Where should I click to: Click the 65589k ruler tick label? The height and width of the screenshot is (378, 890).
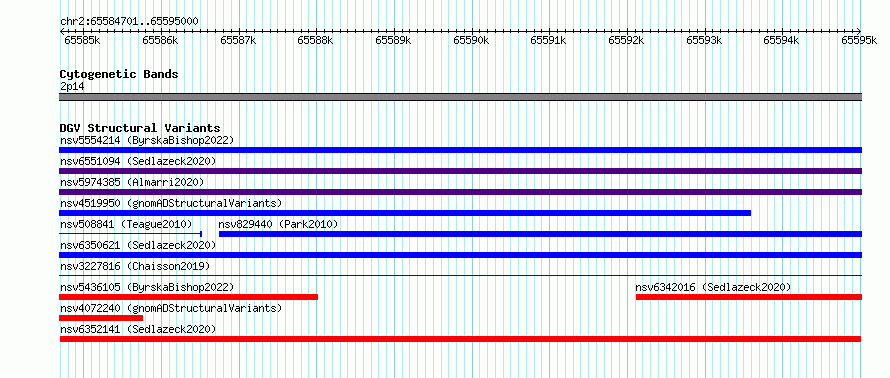click(394, 40)
